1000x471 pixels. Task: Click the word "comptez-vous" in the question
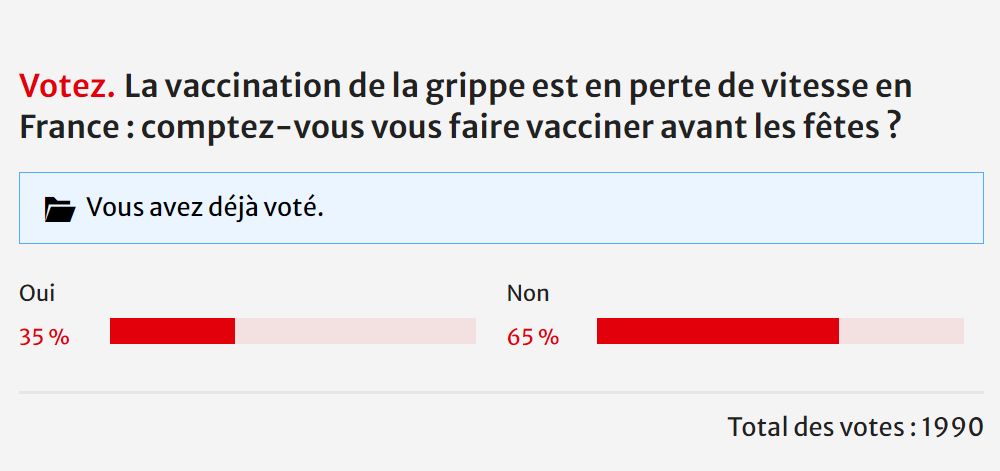pos(235,129)
